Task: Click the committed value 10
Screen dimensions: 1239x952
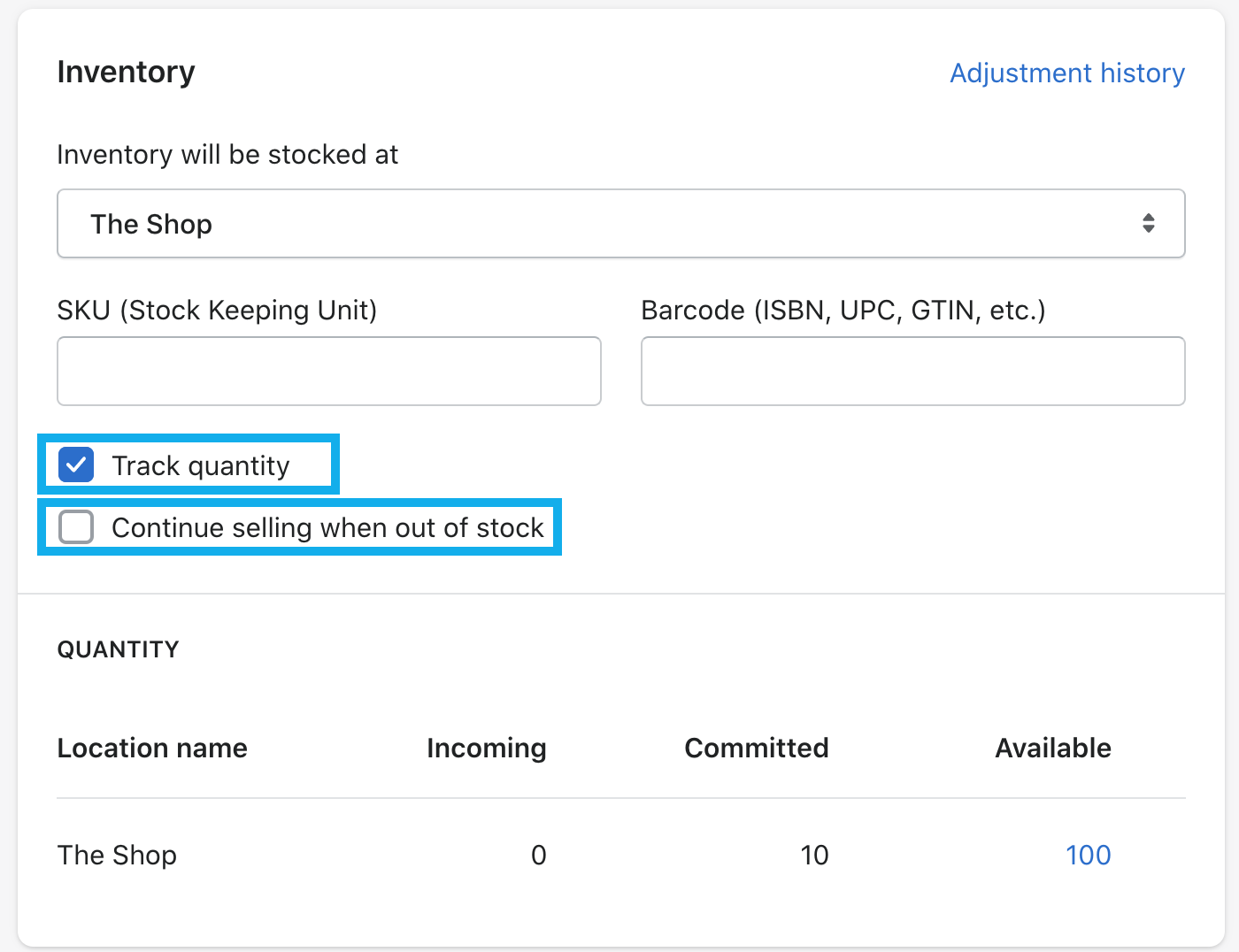Action: click(814, 855)
